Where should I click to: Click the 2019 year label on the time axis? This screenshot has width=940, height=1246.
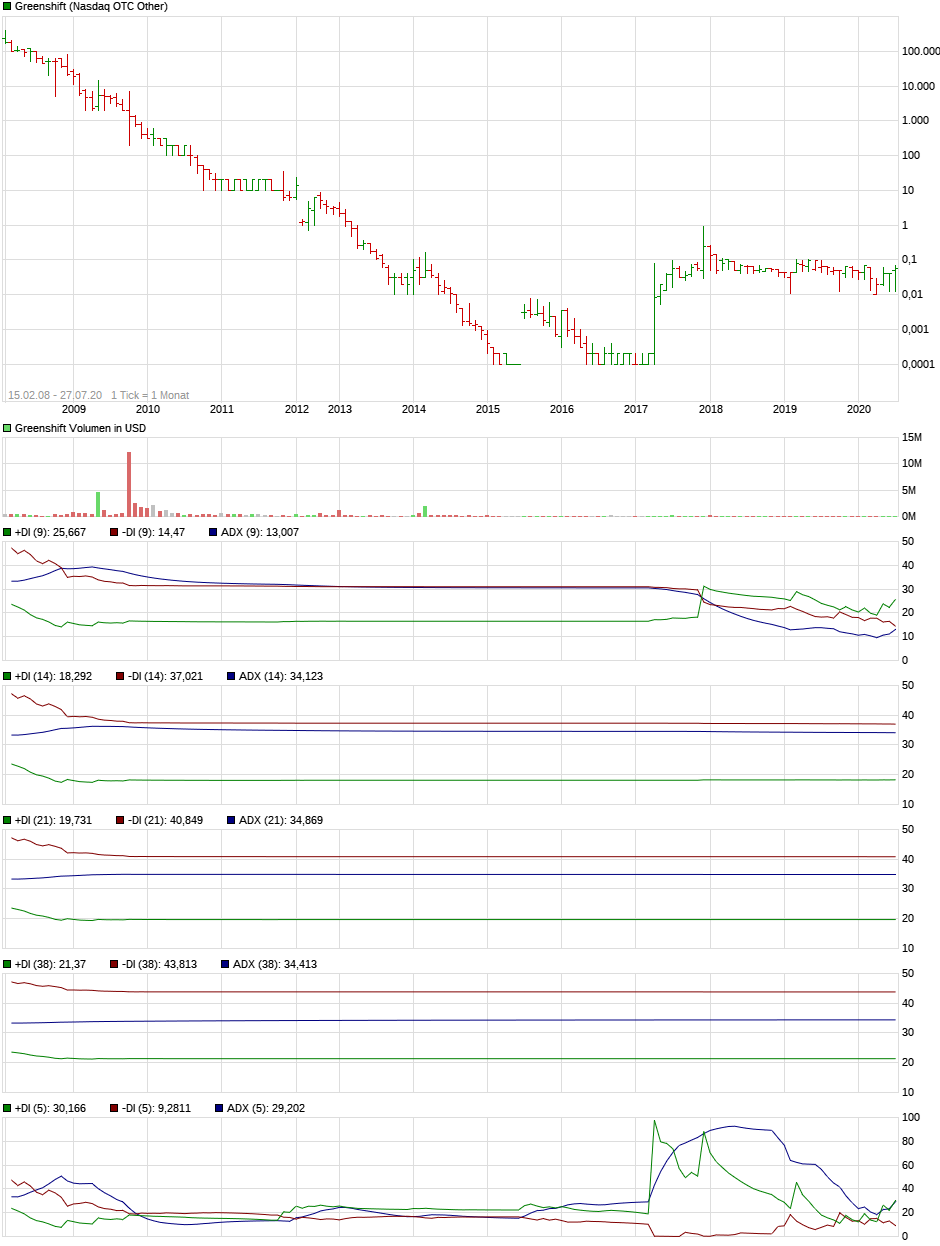pyautogui.click(x=785, y=409)
